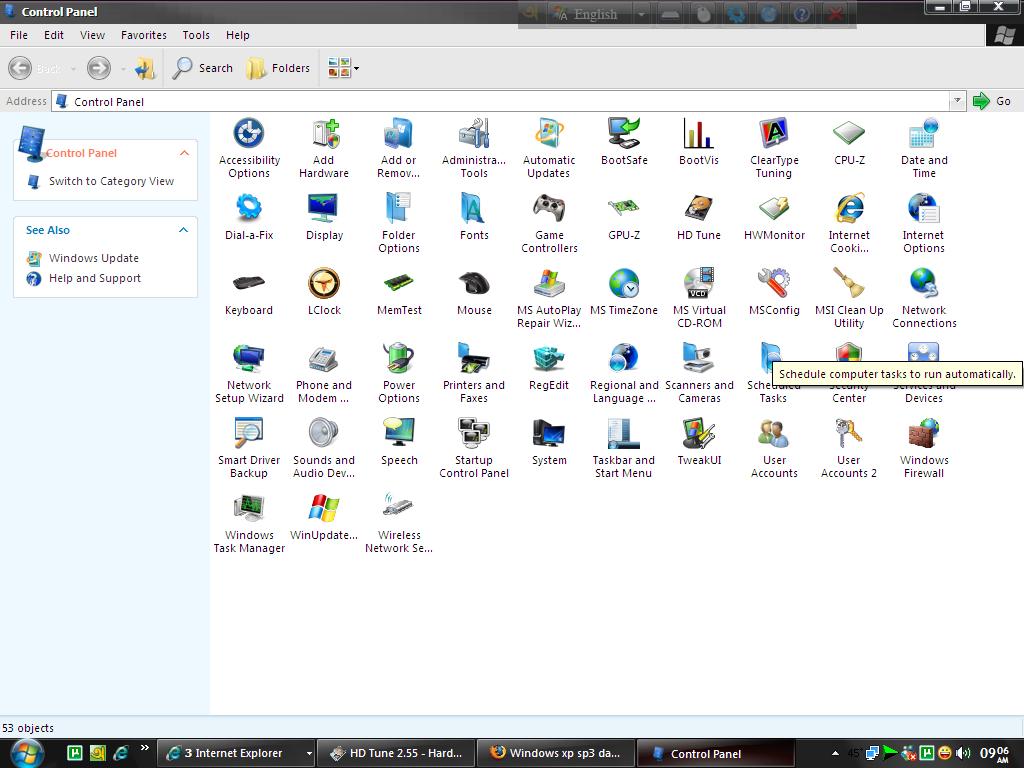This screenshot has height=768, width=1024.
Task: Open Smart Driver Backup icon
Action: click(249, 434)
